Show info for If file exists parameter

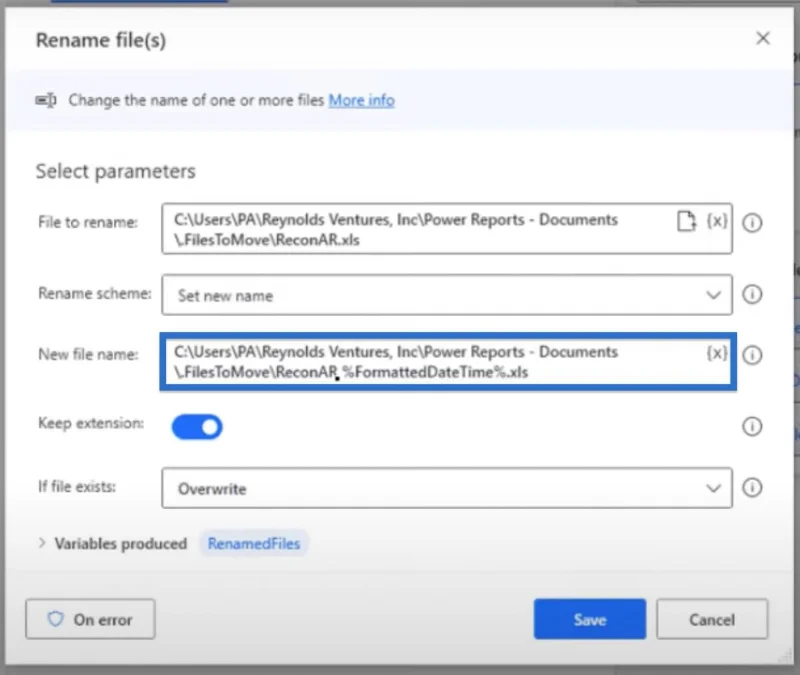pyautogui.click(x=752, y=488)
